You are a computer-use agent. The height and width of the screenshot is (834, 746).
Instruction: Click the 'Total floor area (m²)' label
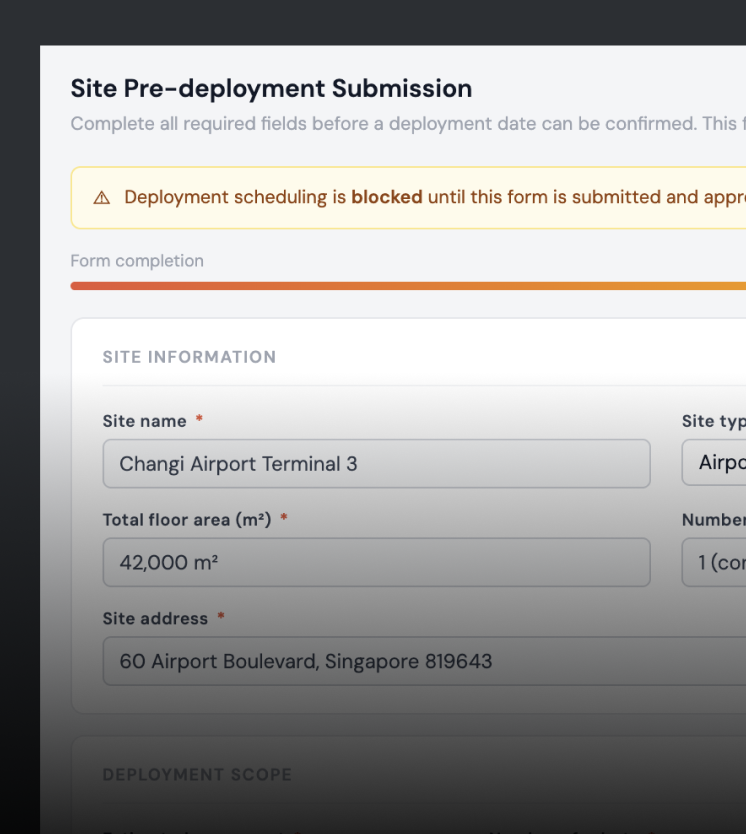(x=187, y=520)
